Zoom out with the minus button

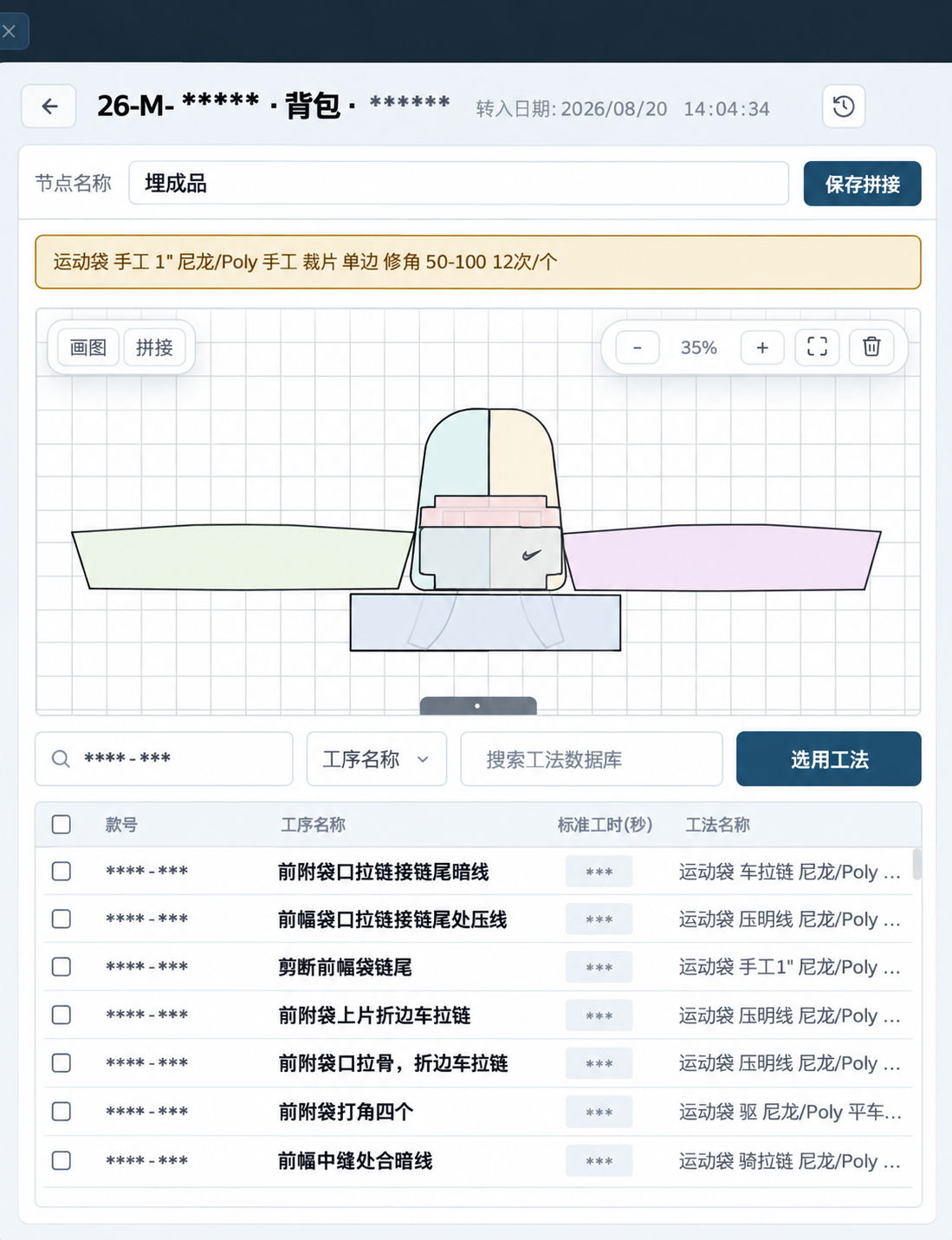coord(638,347)
